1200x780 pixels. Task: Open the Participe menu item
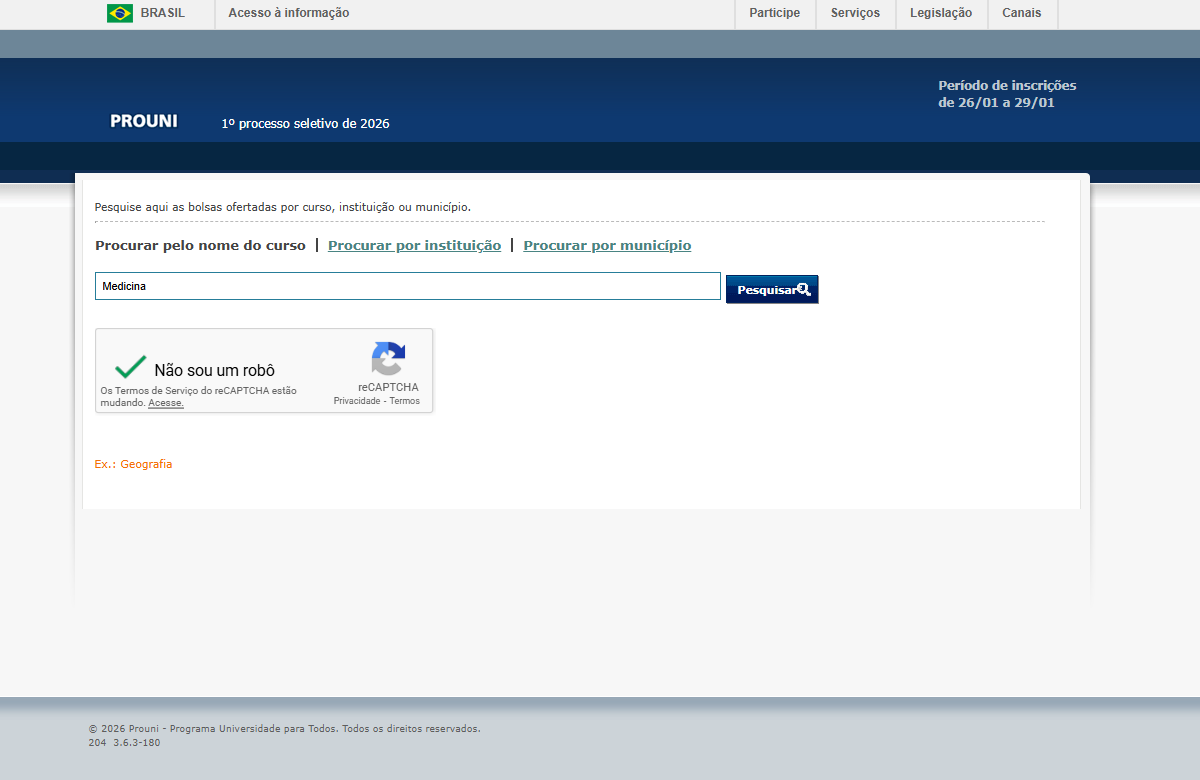point(774,13)
